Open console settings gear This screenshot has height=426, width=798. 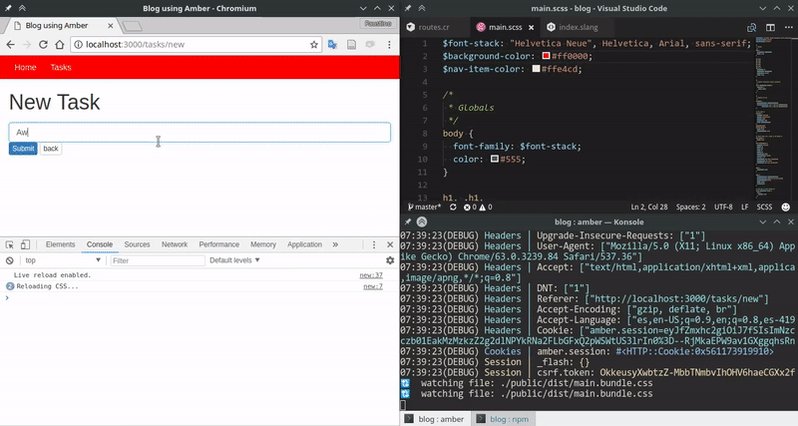(390, 261)
